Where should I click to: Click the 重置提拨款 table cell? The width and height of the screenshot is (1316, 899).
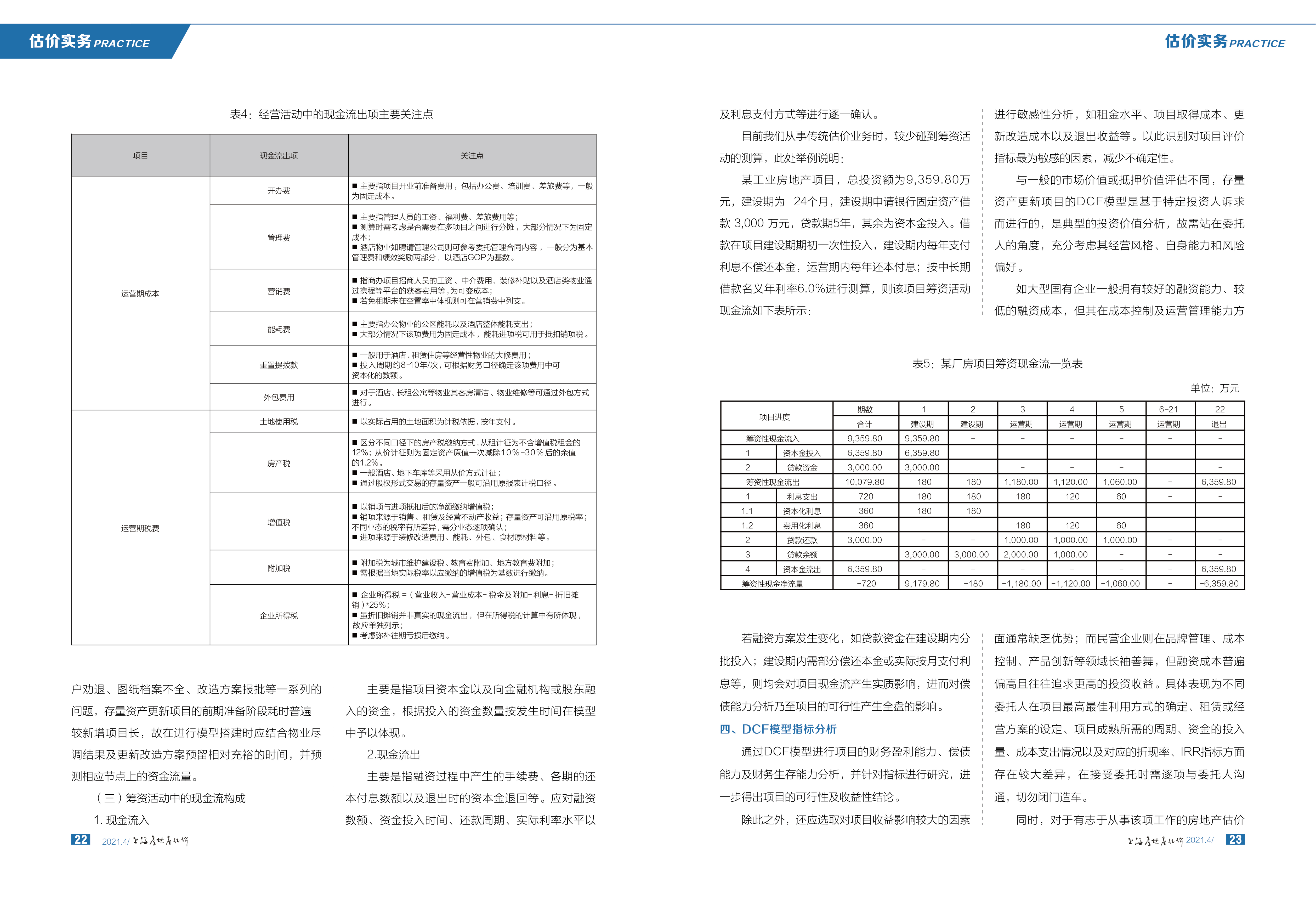click(x=279, y=365)
